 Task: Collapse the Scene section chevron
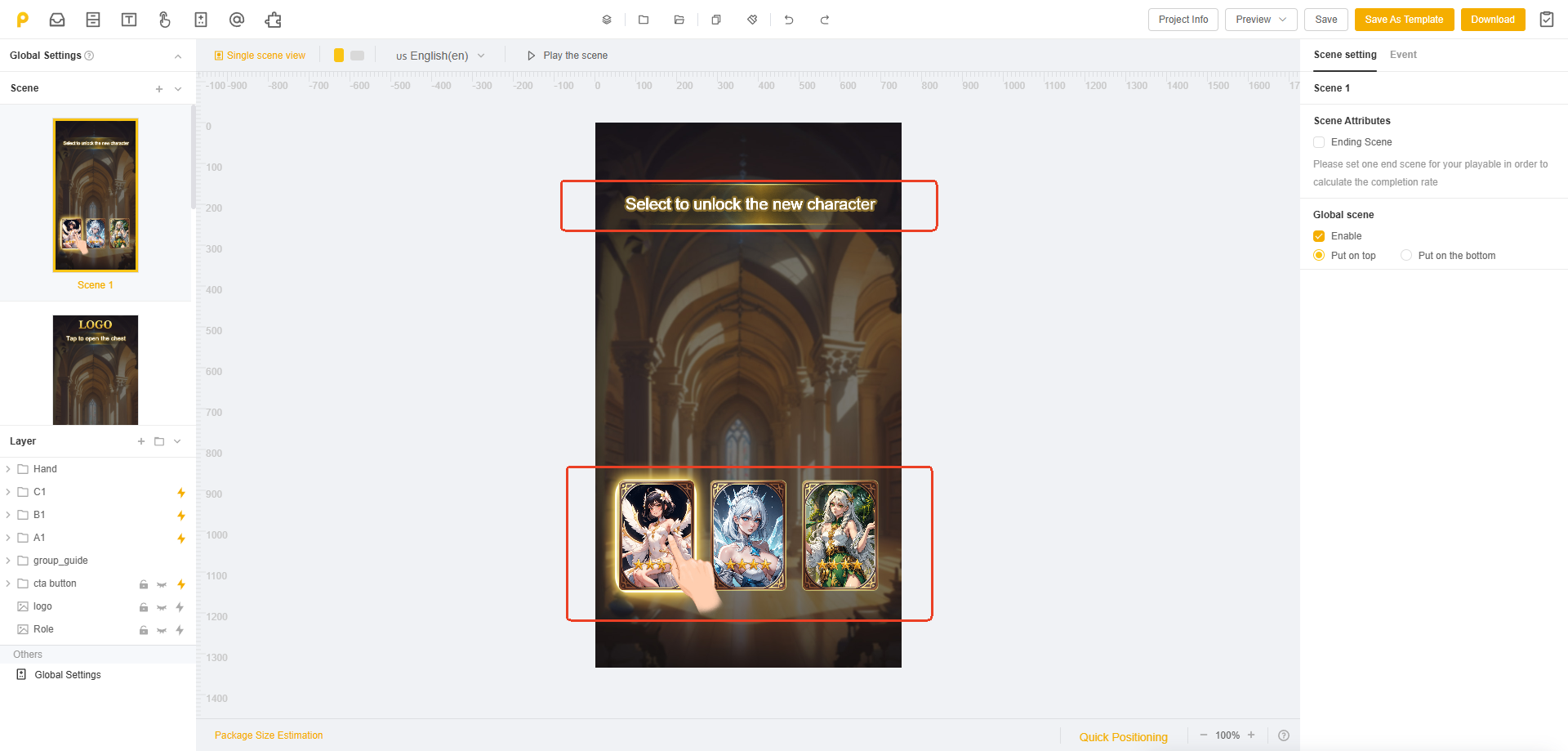178,89
